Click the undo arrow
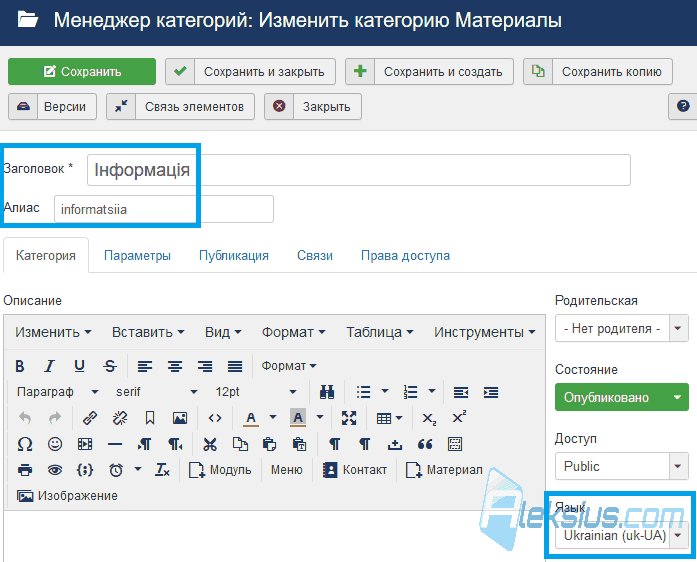Screen dimensions: 697x562 point(25,418)
